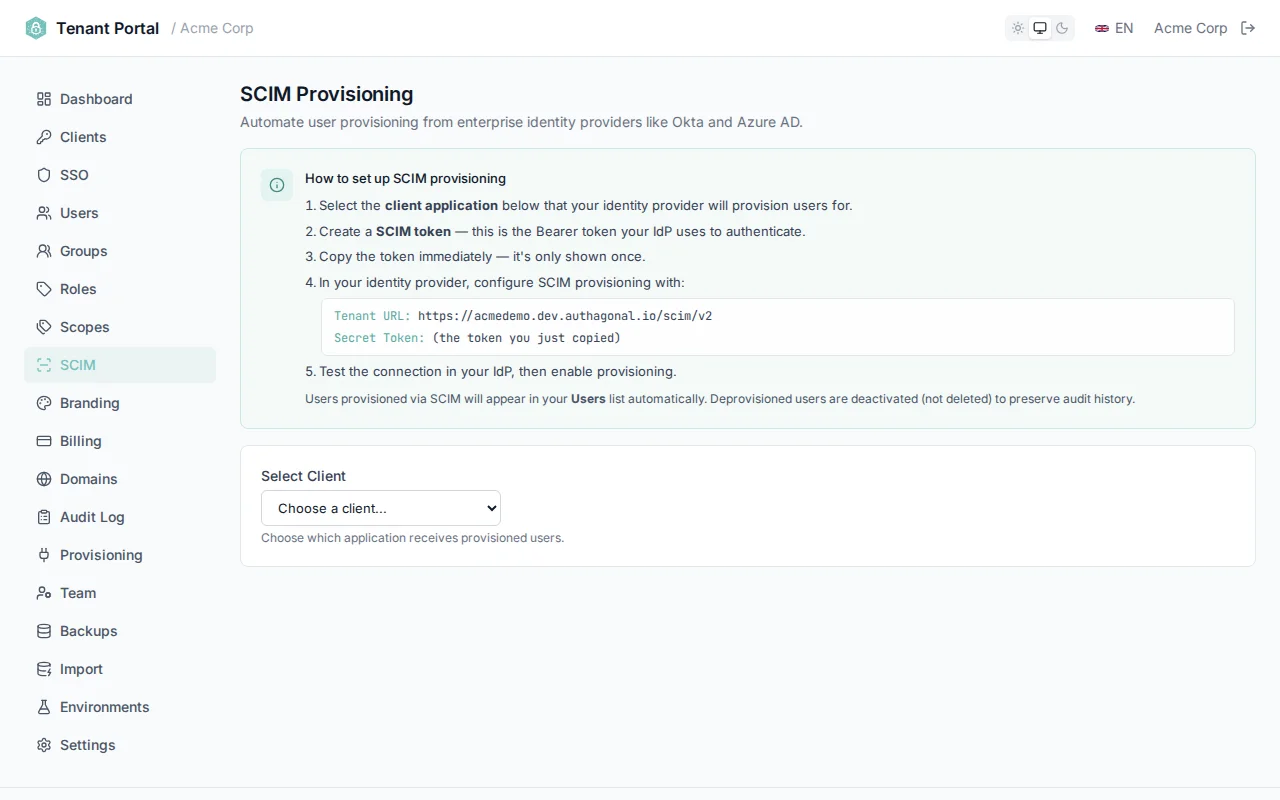
Task: Click the Audit Log clipboard icon
Action: (44, 517)
